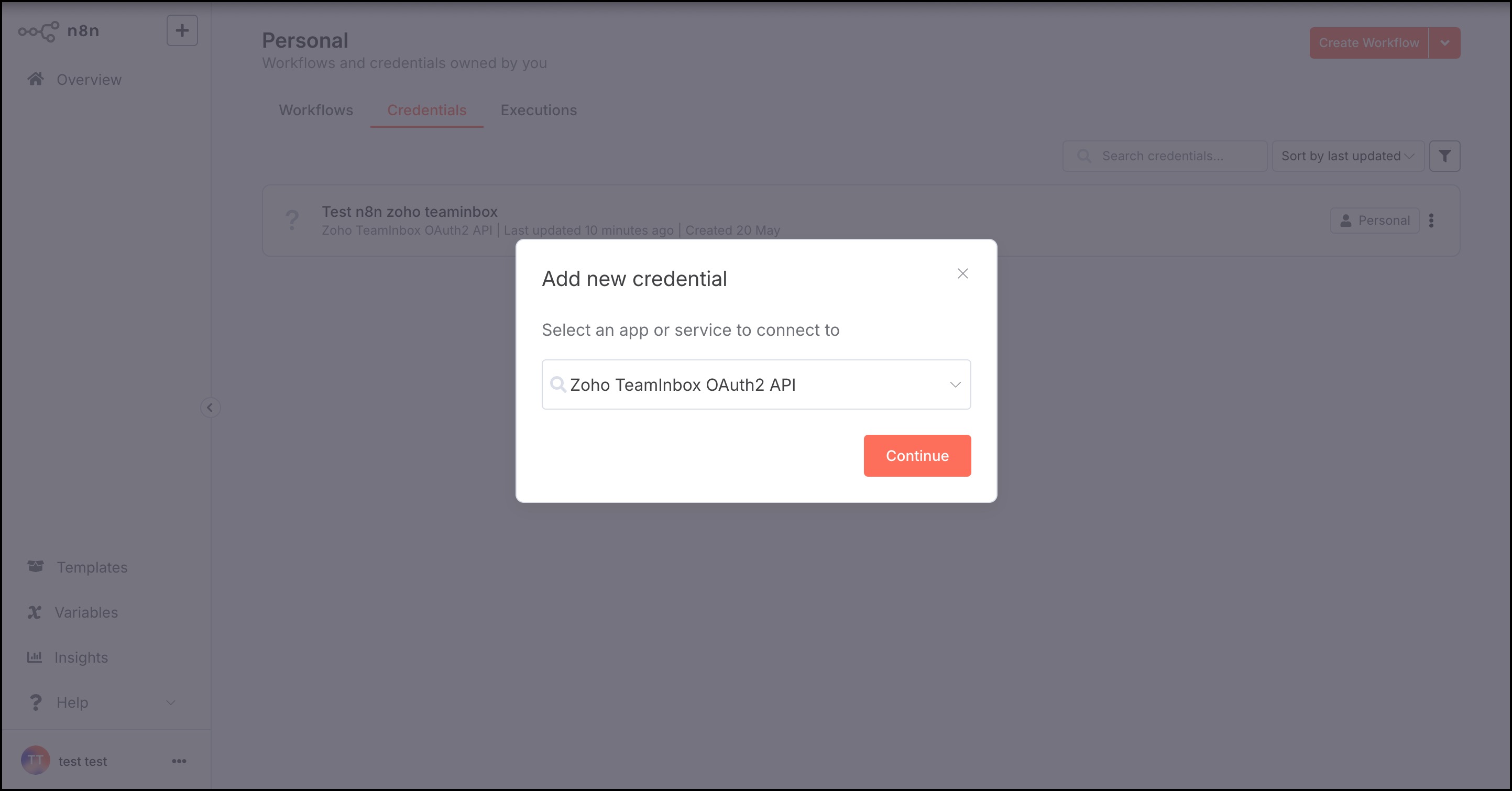
Task: Expand the app or service selection dropdown
Action: pyautogui.click(x=955, y=384)
